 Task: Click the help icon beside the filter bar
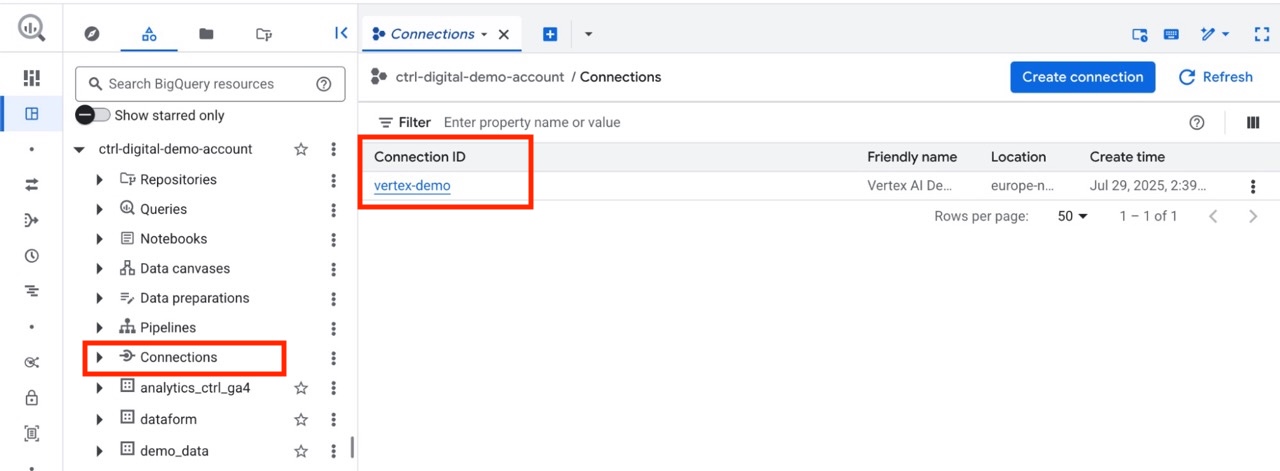[1197, 123]
